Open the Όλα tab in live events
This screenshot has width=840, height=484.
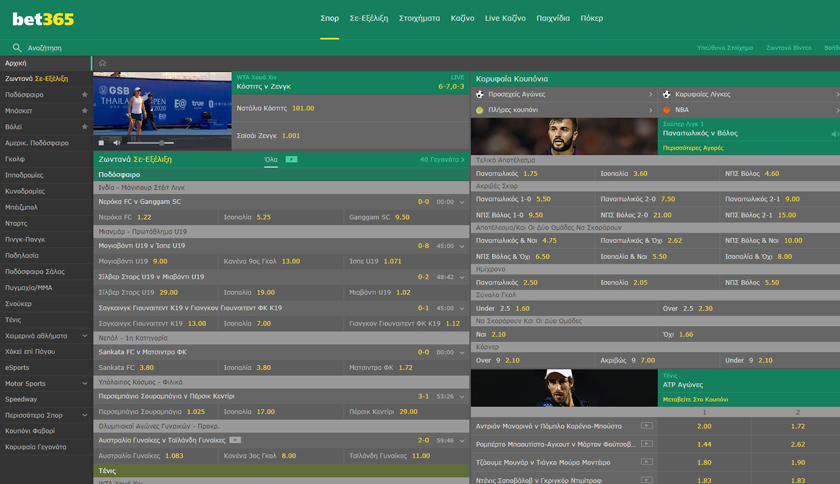pyautogui.click(x=271, y=159)
